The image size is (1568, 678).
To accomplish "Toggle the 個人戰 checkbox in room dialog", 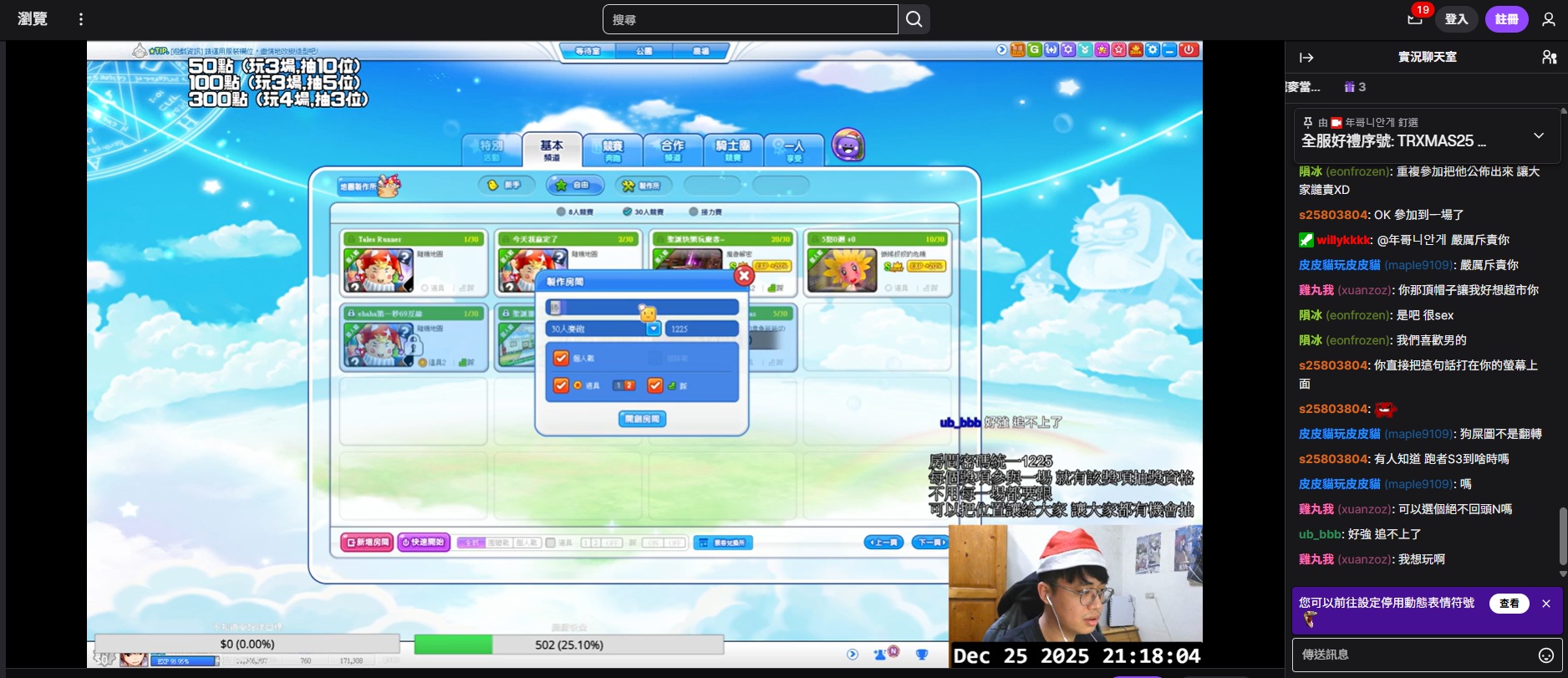I will (x=561, y=358).
